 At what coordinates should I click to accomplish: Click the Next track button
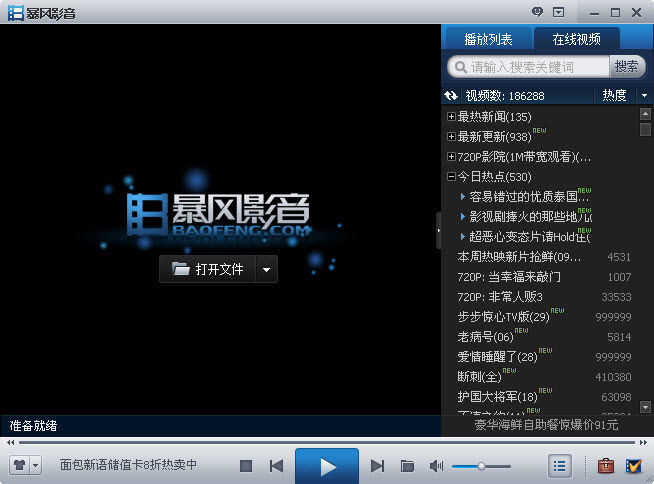[377, 466]
